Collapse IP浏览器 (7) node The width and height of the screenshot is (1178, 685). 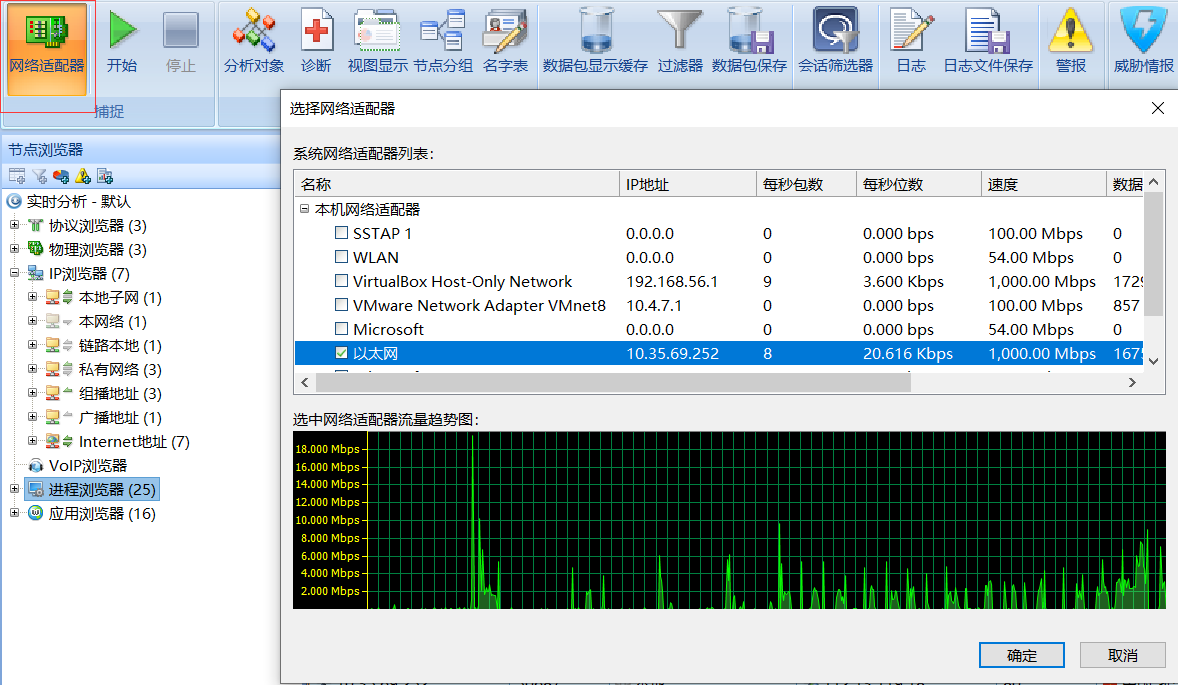(x=14, y=273)
